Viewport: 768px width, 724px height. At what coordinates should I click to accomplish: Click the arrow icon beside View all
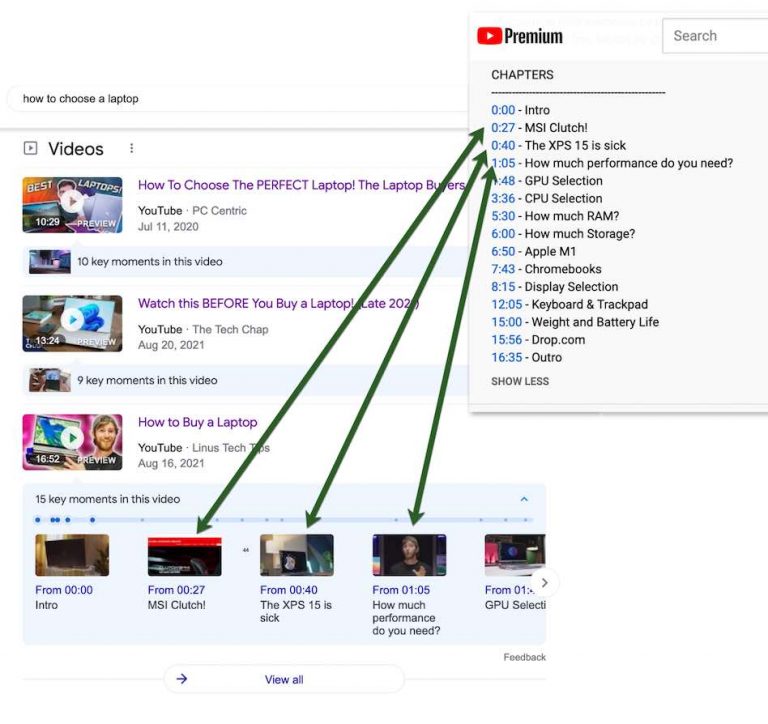[182, 679]
